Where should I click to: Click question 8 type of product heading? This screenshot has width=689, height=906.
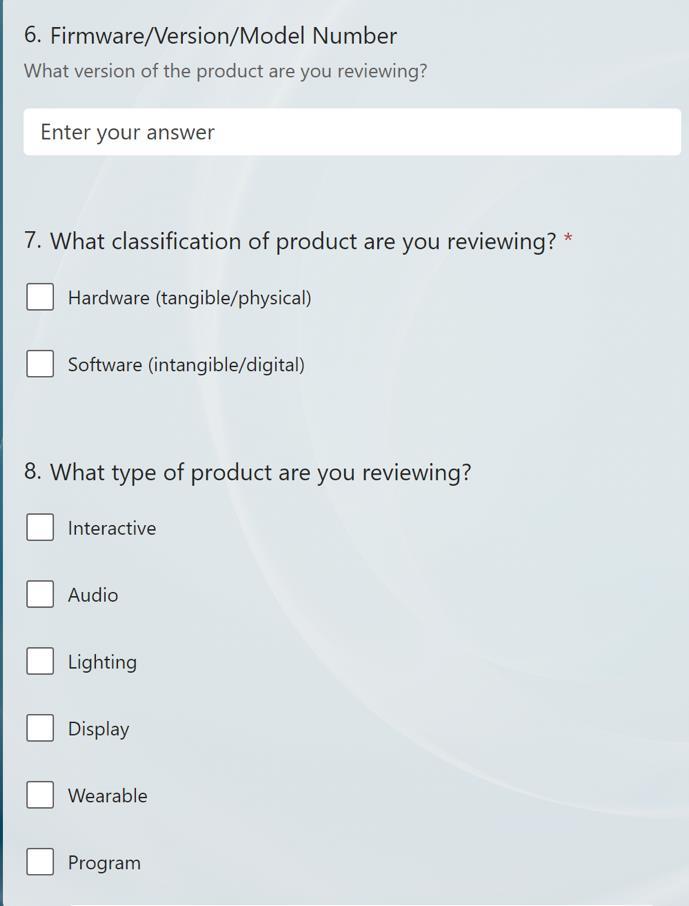pyautogui.click(x=247, y=473)
